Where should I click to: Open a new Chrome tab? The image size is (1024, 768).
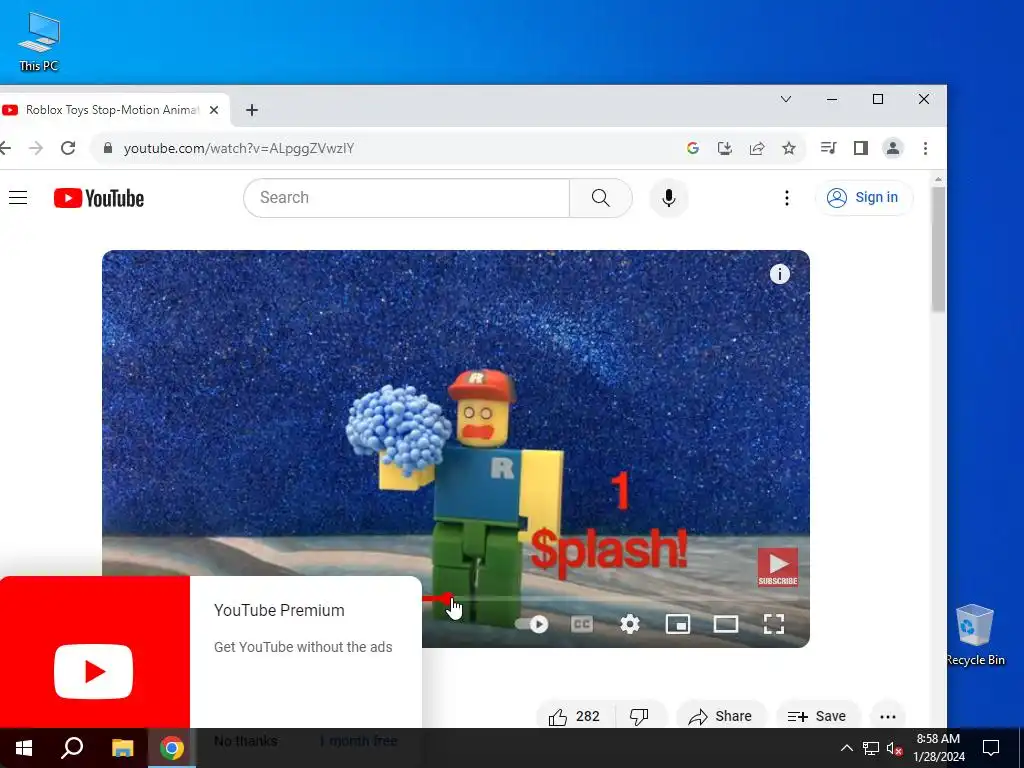point(252,110)
